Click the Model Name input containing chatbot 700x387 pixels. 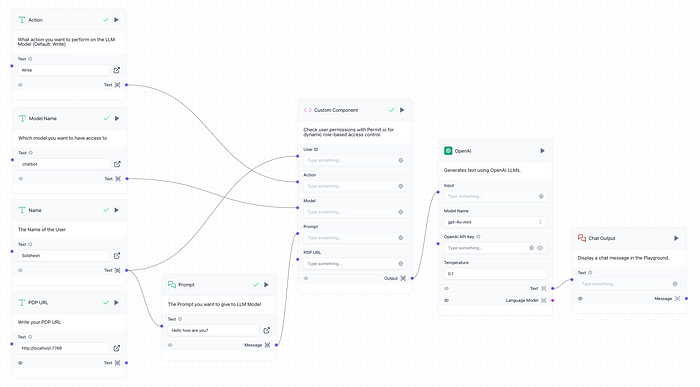[64, 164]
